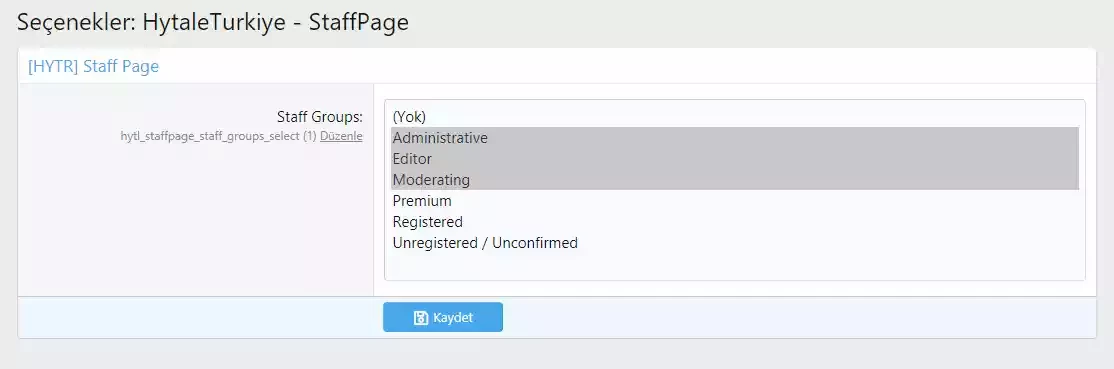
Task: Select the Registered group option
Action: (x=735, y=222)
